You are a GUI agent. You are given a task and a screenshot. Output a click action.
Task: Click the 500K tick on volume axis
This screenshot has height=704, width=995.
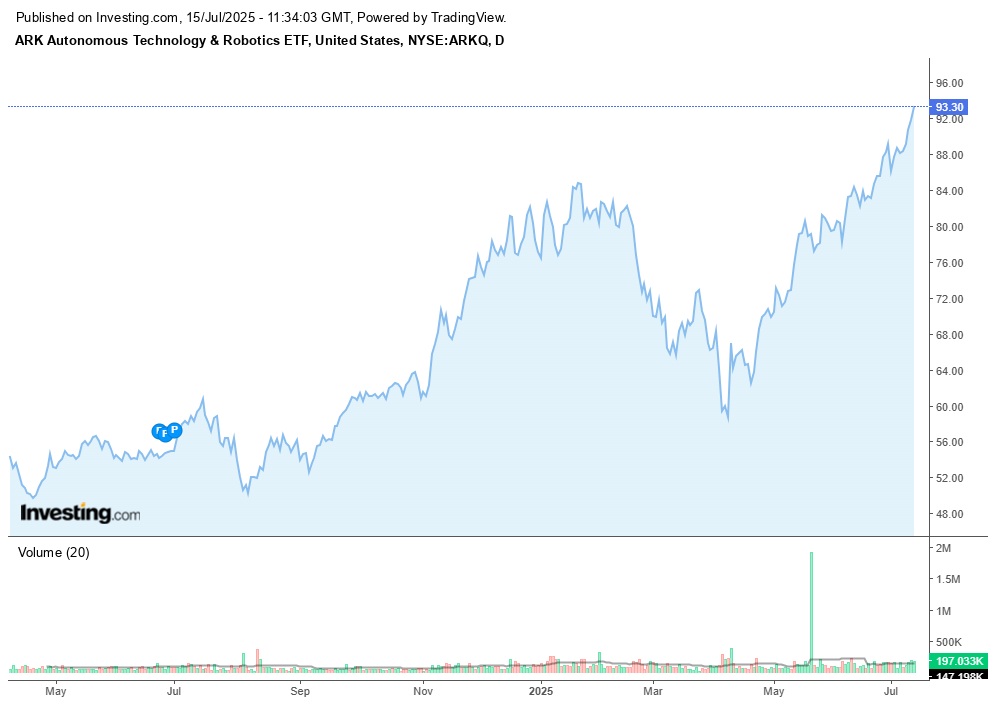tap(948, 642)
